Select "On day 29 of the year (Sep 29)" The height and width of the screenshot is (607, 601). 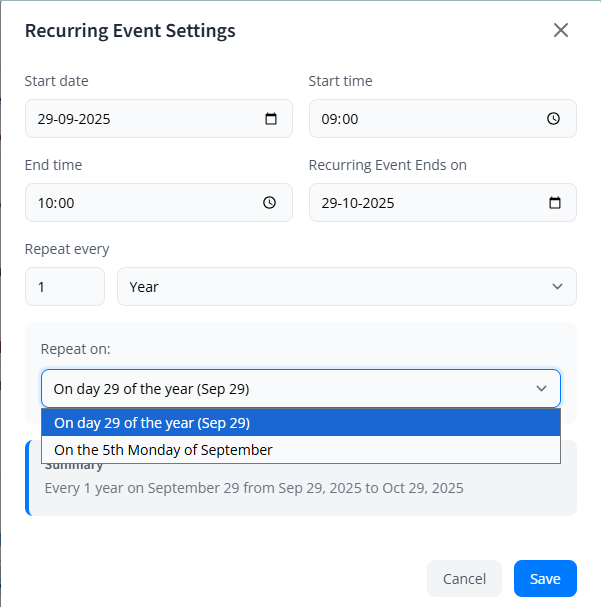151,423
